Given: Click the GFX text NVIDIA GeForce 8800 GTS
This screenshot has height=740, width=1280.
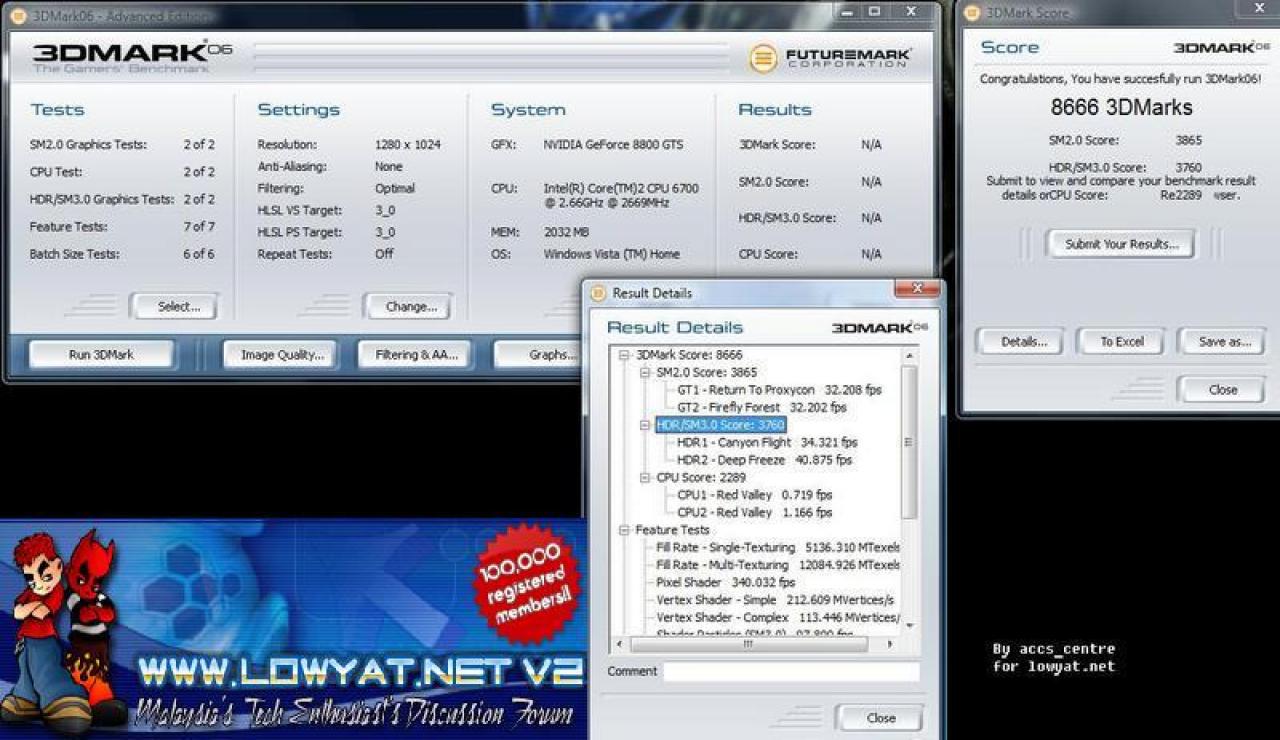Looking at the screenshot, I should tap(614, 145).
